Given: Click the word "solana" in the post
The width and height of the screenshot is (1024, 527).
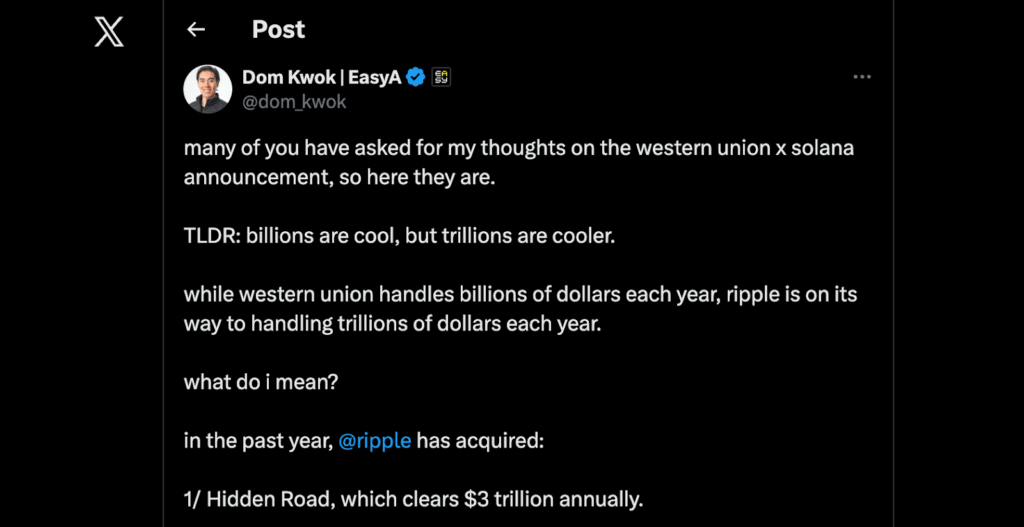Looking at the screenshot, I should pos(823,148).
